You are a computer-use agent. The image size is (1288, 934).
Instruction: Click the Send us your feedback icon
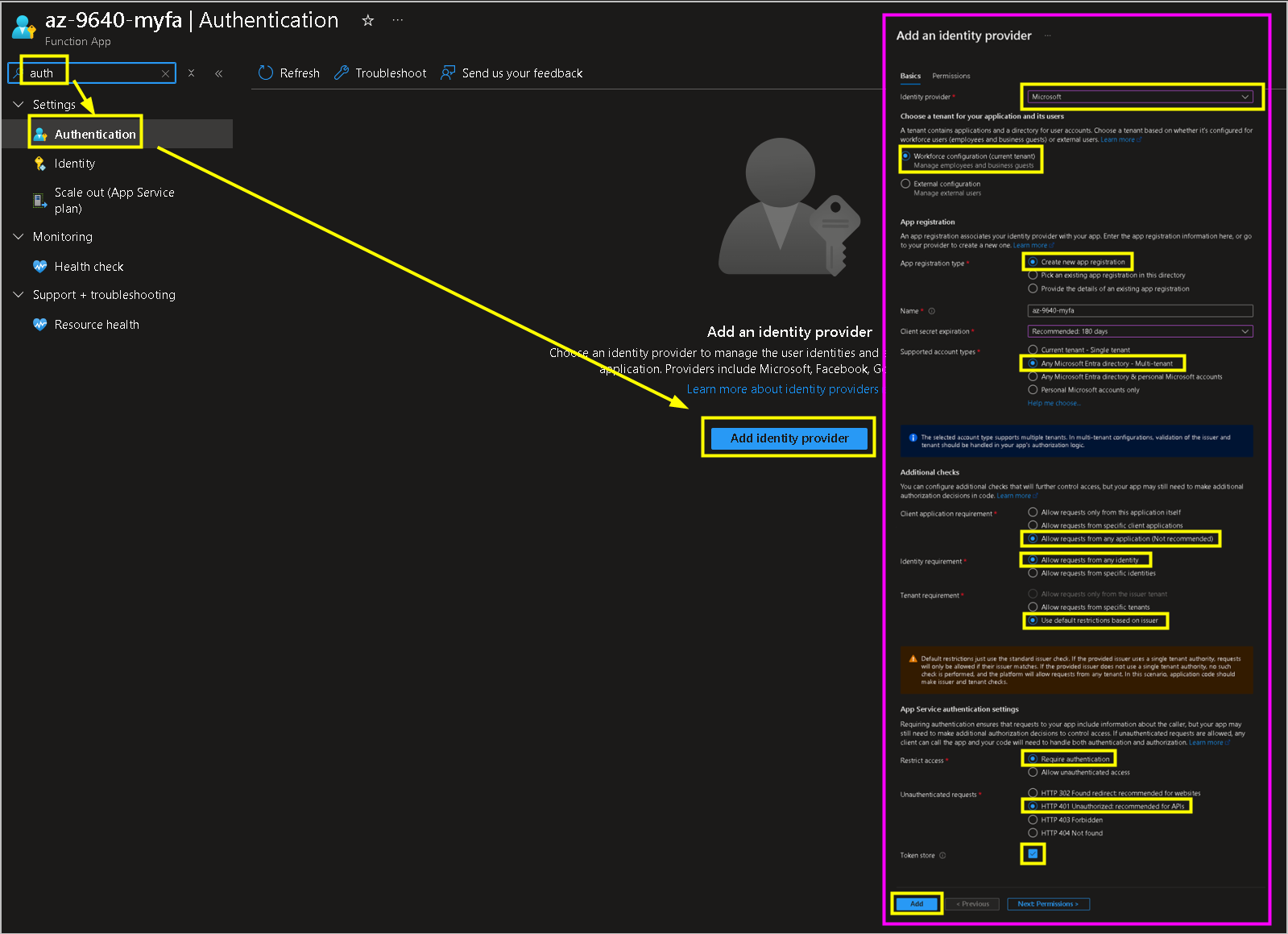pos(448,73)
